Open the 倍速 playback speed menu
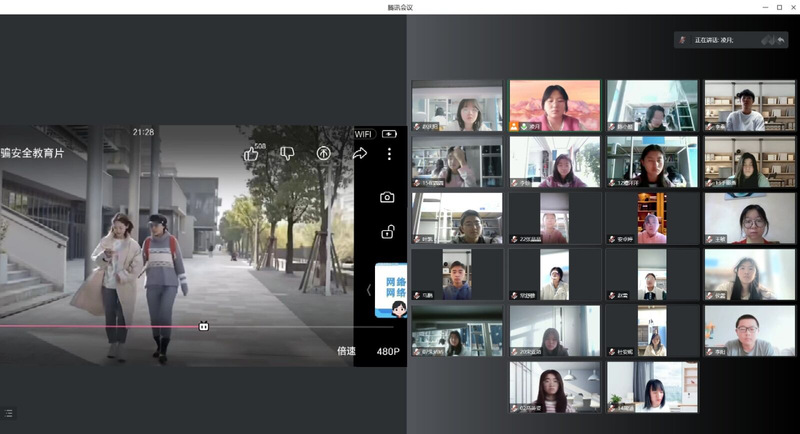This screenshot has width=800, height=434. [347, 352]
